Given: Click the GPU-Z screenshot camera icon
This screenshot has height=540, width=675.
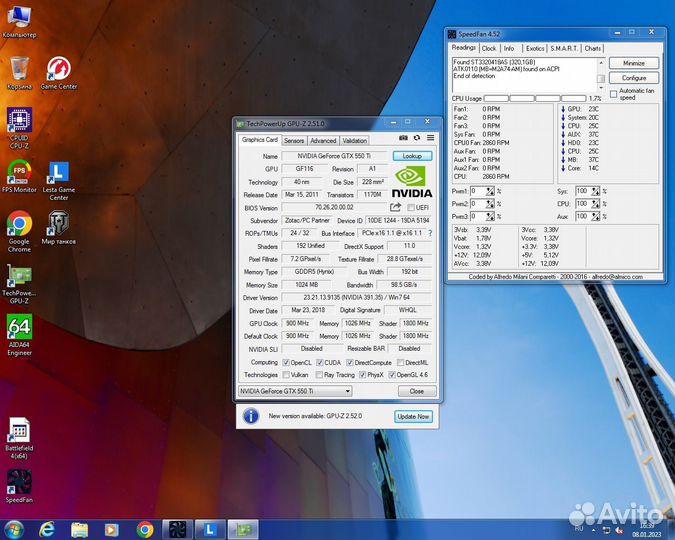Looking at the screenshot, I should [403, 138].
